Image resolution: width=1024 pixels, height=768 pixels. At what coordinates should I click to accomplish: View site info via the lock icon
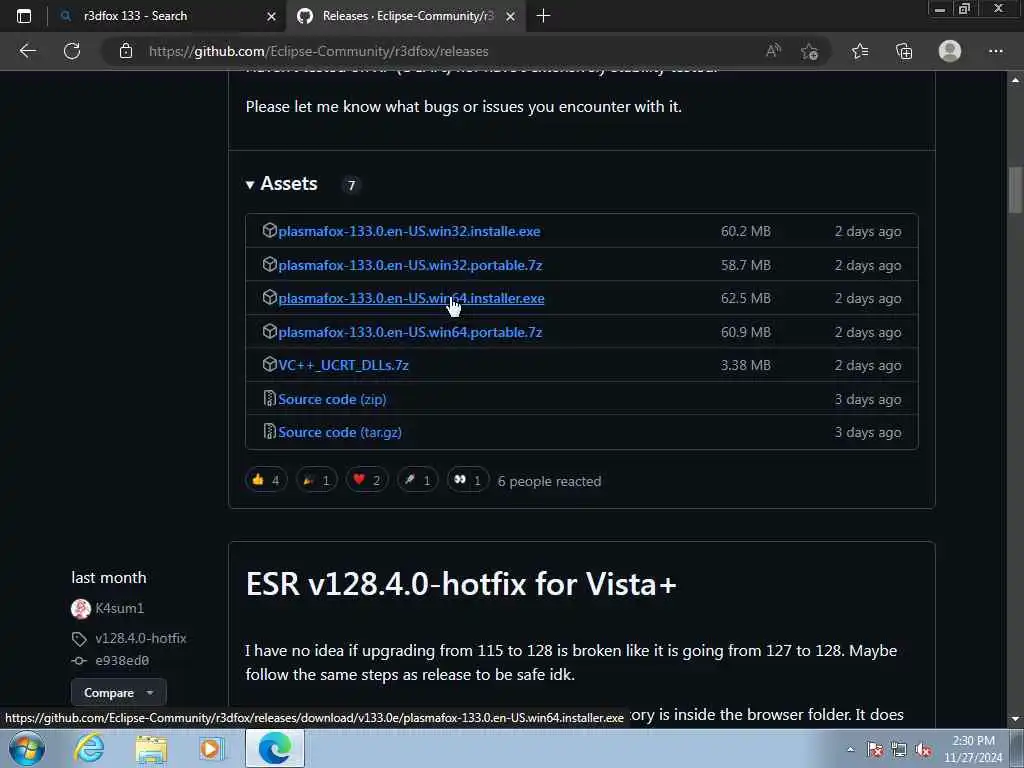[126, 51]
